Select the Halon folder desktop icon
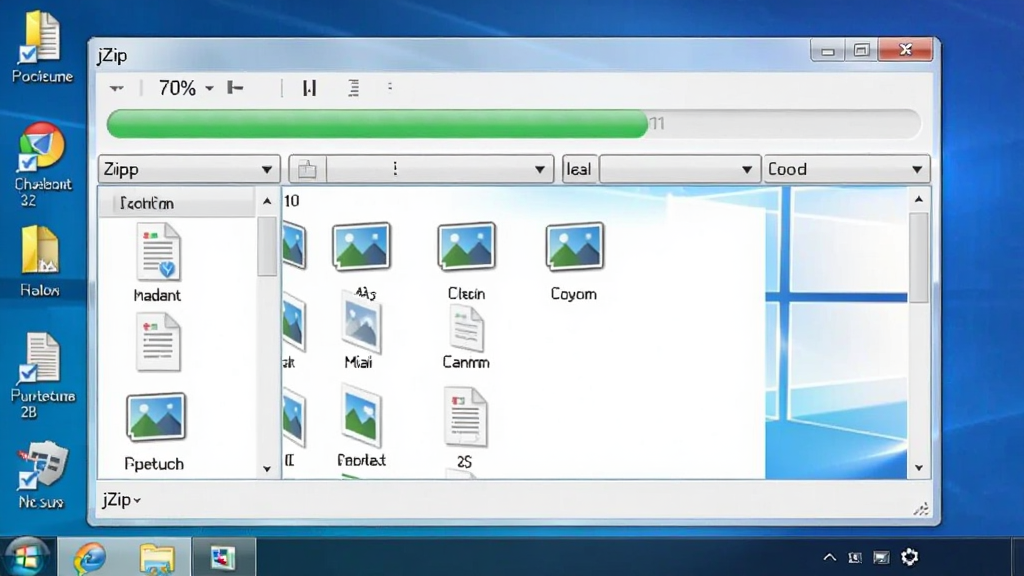 click(40, 261)
